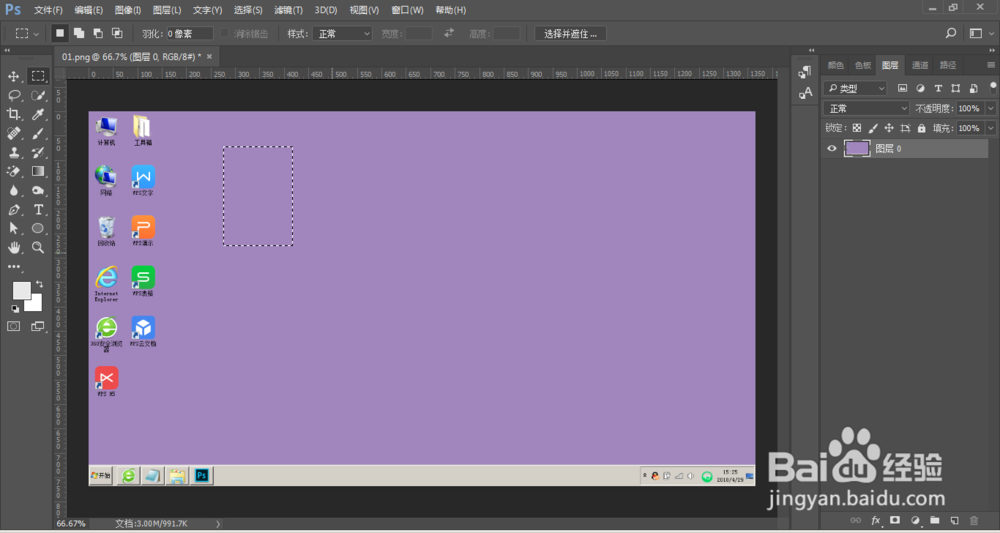Open the 滤镜(T) menu
The height and width of the screenshot is (533, 1000).
288,10
